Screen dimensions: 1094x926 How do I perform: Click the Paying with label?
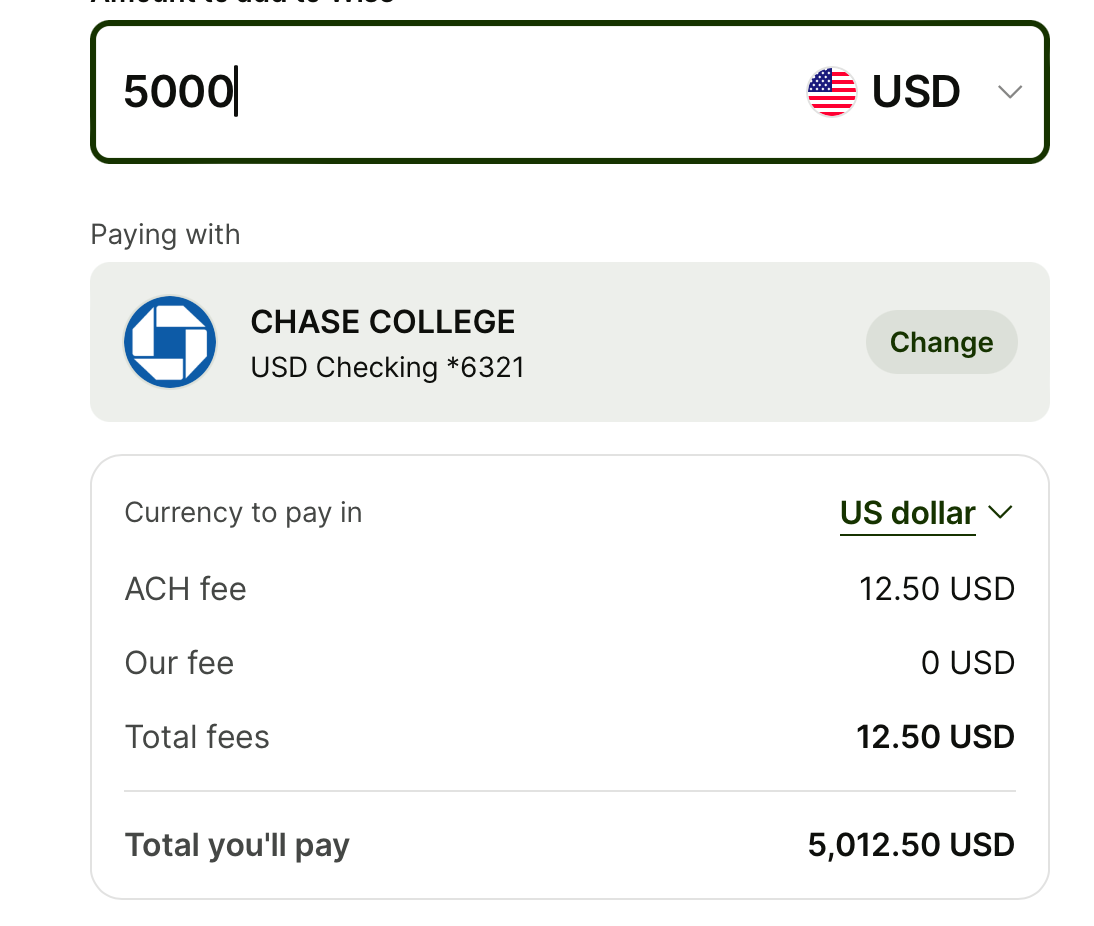point(165,235)
